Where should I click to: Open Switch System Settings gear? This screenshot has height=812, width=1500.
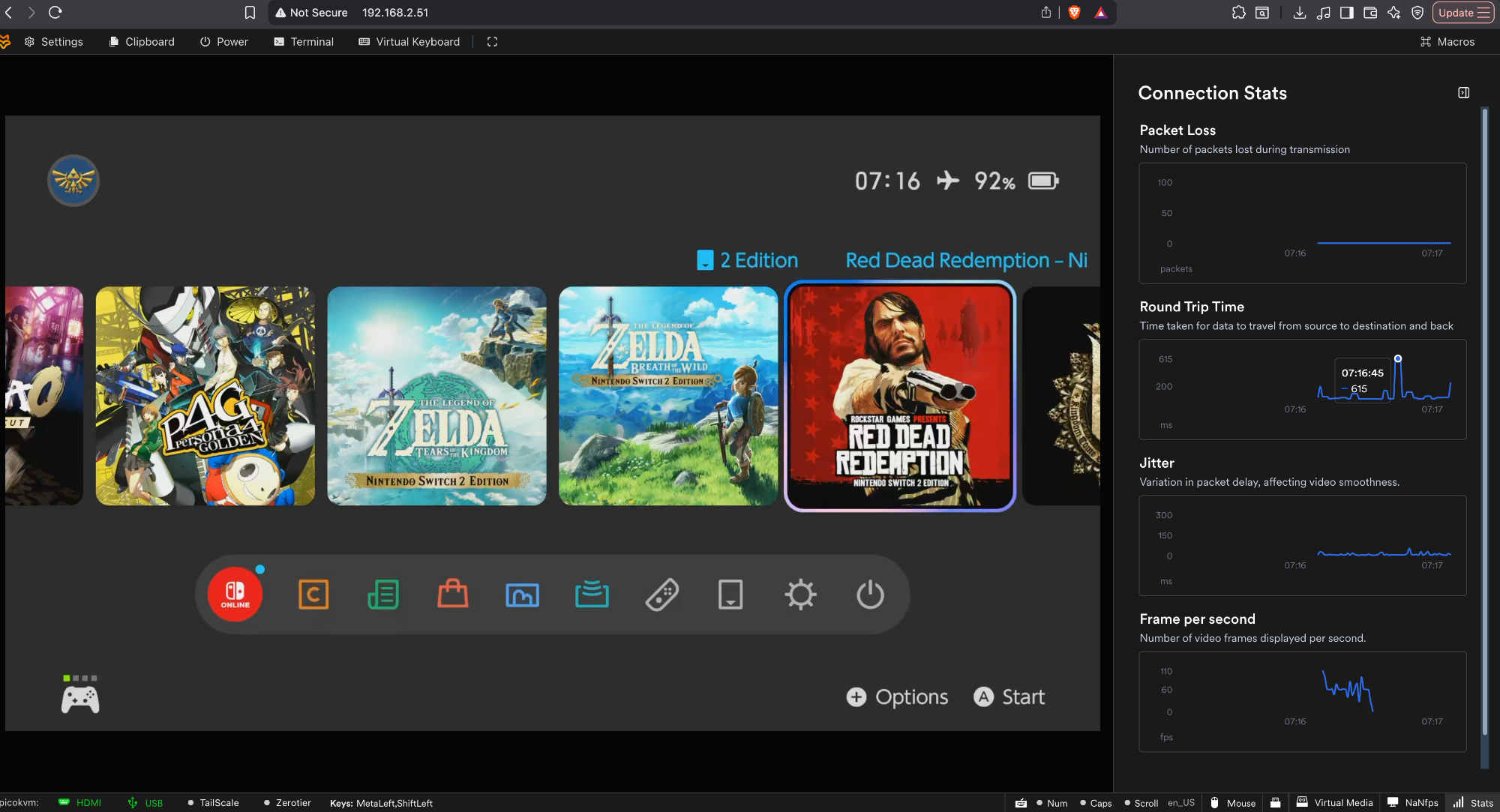click(x=800, y=595)
